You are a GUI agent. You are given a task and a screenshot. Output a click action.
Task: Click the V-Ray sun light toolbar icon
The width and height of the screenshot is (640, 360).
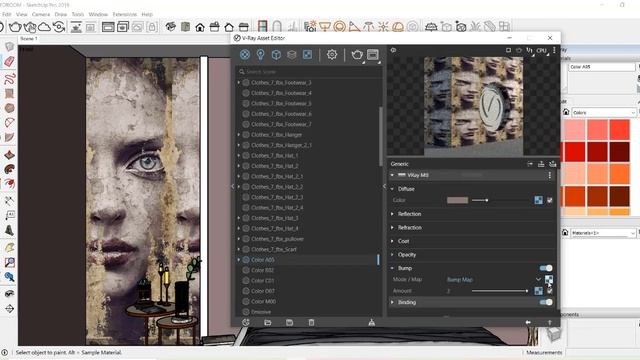[383, 27]
